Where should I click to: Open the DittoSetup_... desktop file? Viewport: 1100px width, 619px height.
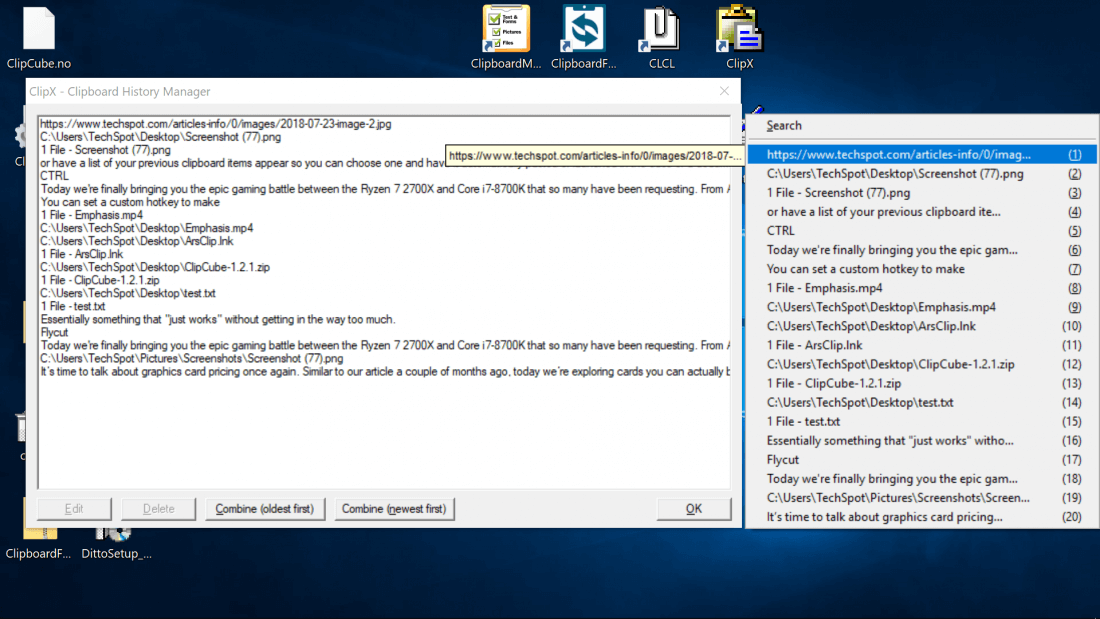(x=116, y=544)
